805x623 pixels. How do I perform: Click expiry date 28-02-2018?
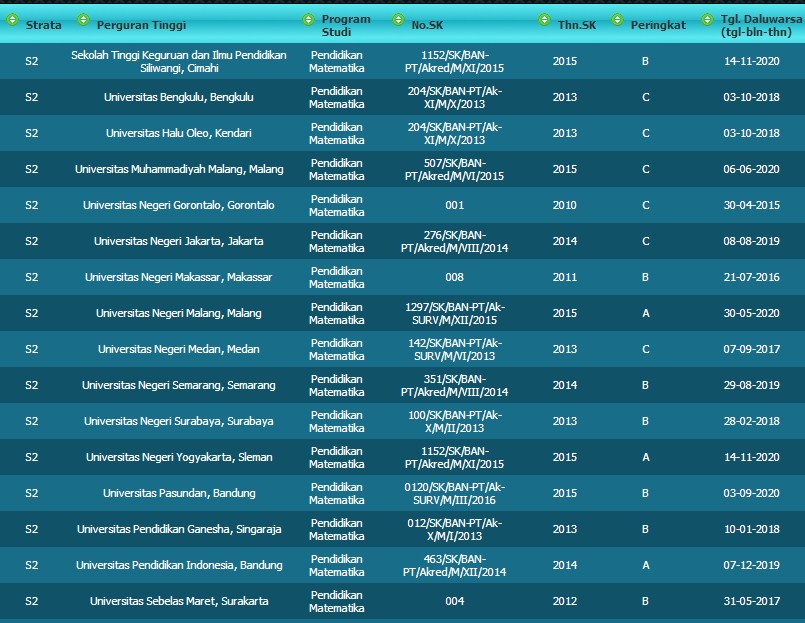(751, 421)
